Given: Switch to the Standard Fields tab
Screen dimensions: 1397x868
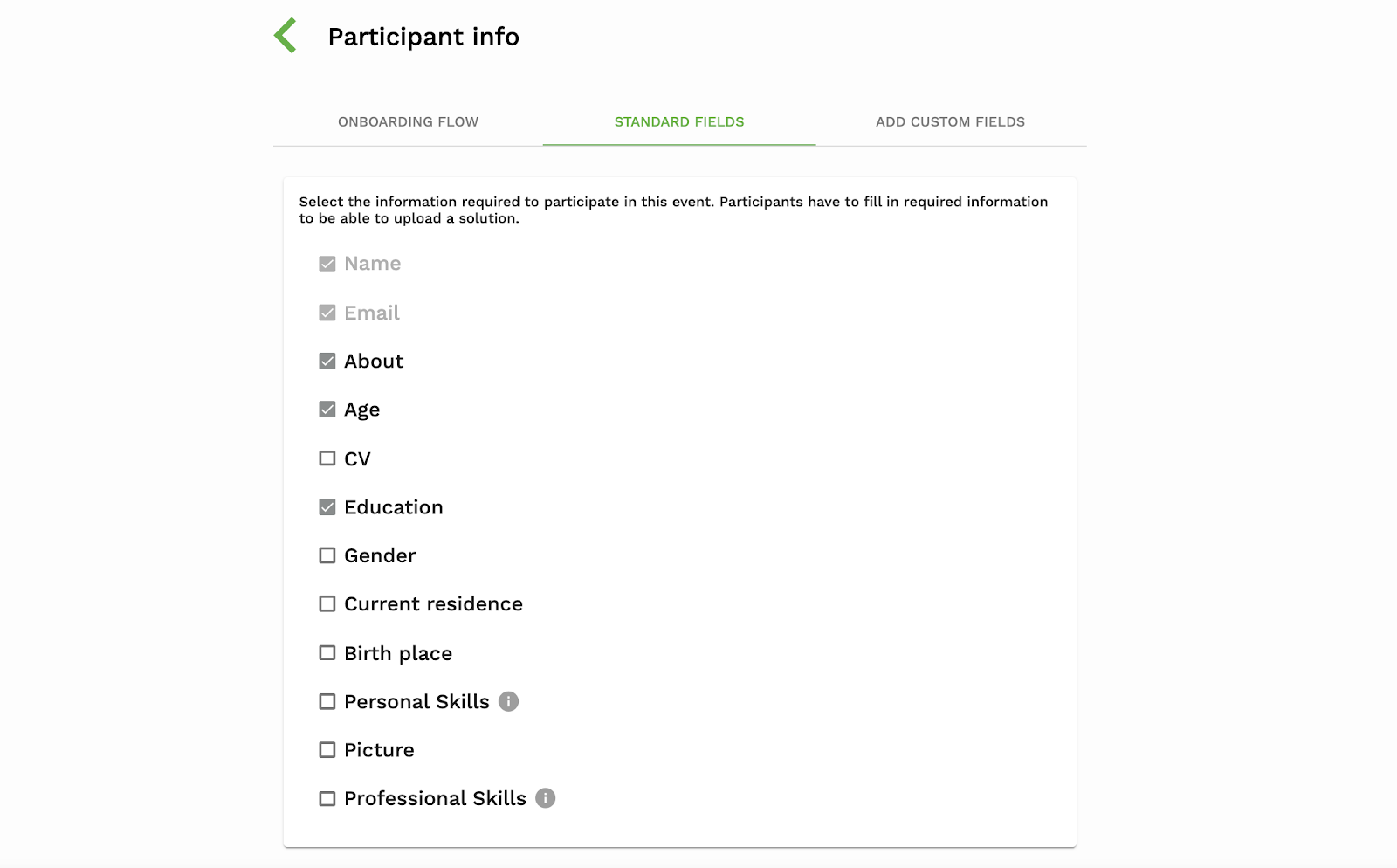Looking at the screenshot, I should click(x=679, y=121).
